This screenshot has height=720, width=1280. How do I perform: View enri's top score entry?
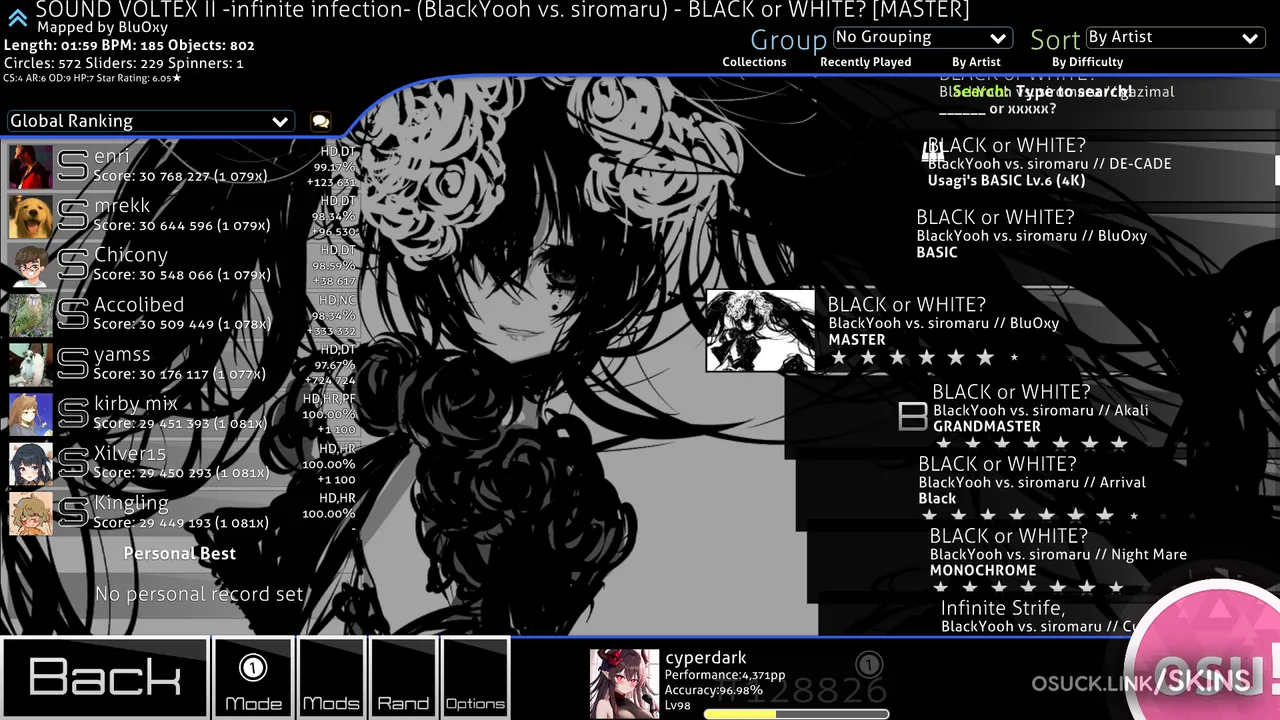click(182, 166)
